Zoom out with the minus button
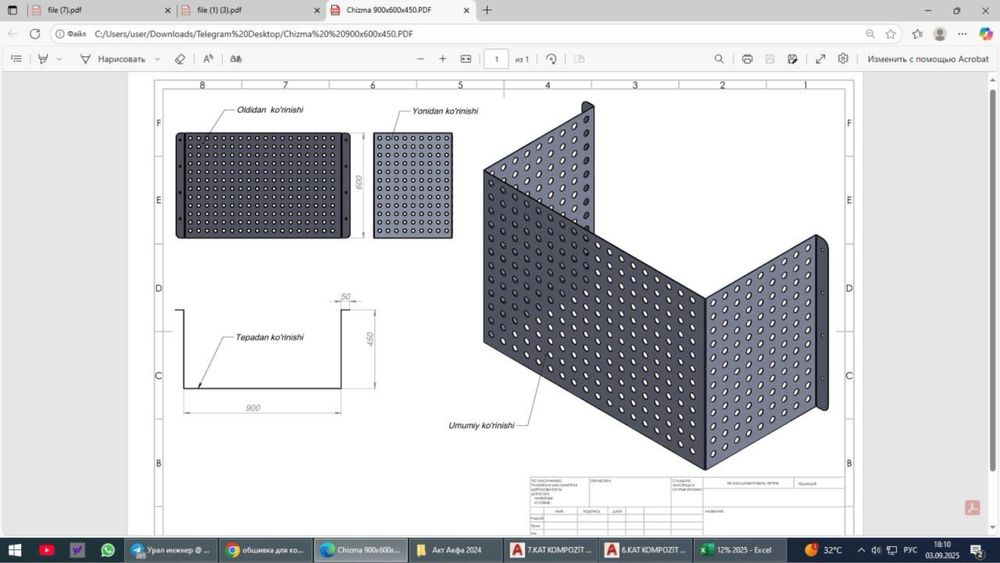Image resolution: width=1000 pixels, height=563 pixels. click(x=420, y=59)
